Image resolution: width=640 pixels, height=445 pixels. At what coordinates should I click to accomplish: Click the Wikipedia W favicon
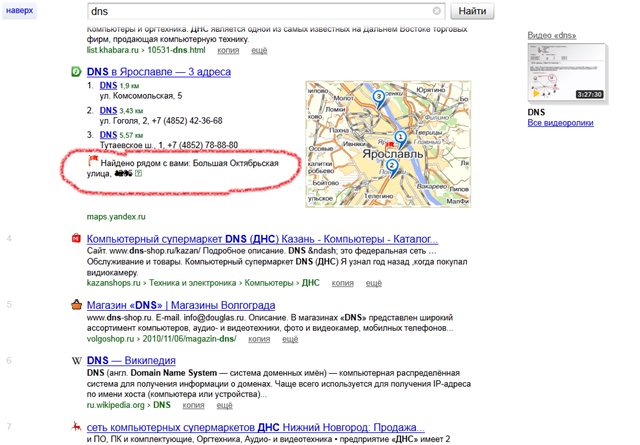(x=76, y=360)
